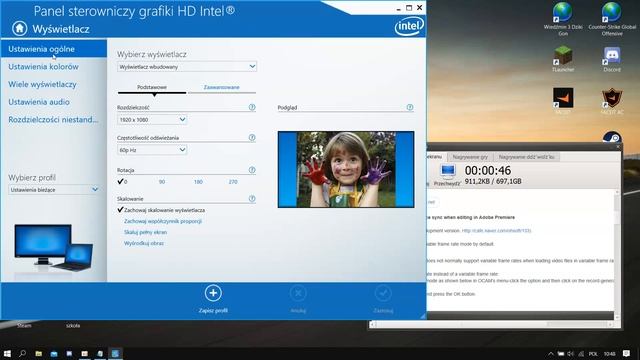
Task: Open resolution dropdown showing 1920 x 1080
Action: tap(152, 120)
